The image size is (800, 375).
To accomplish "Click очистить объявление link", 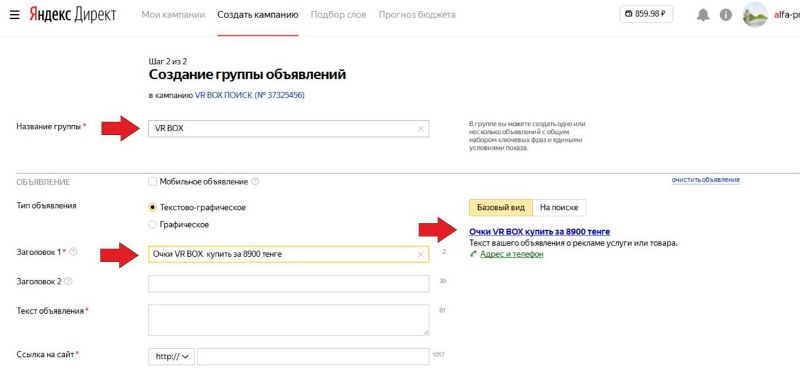I will pos(706,180).
